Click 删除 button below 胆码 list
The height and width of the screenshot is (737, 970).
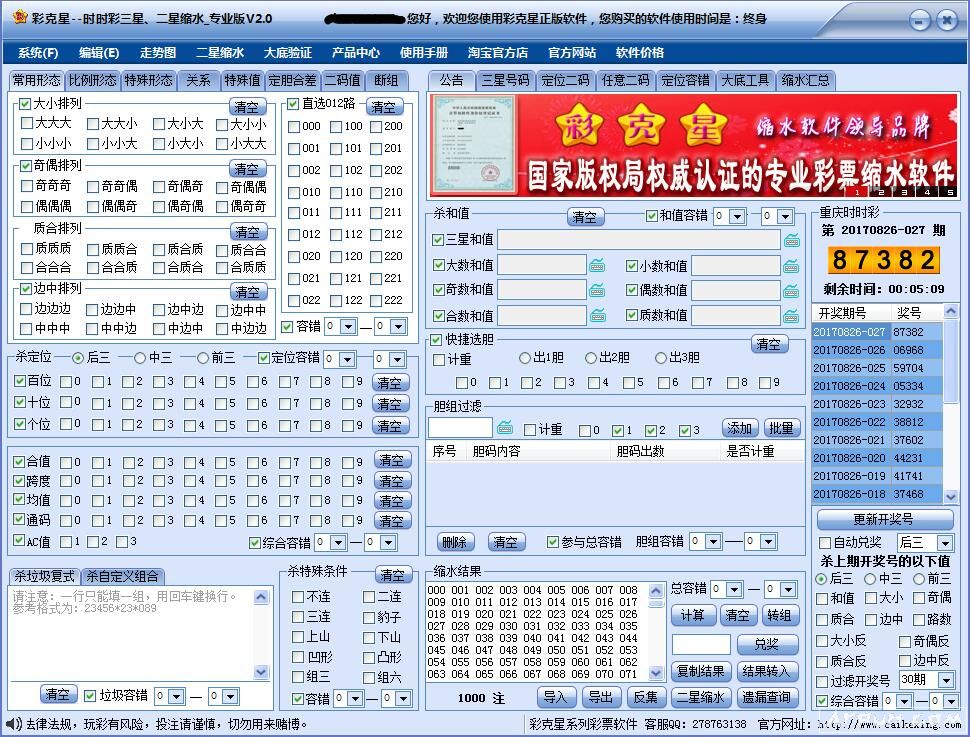(455, 542)
